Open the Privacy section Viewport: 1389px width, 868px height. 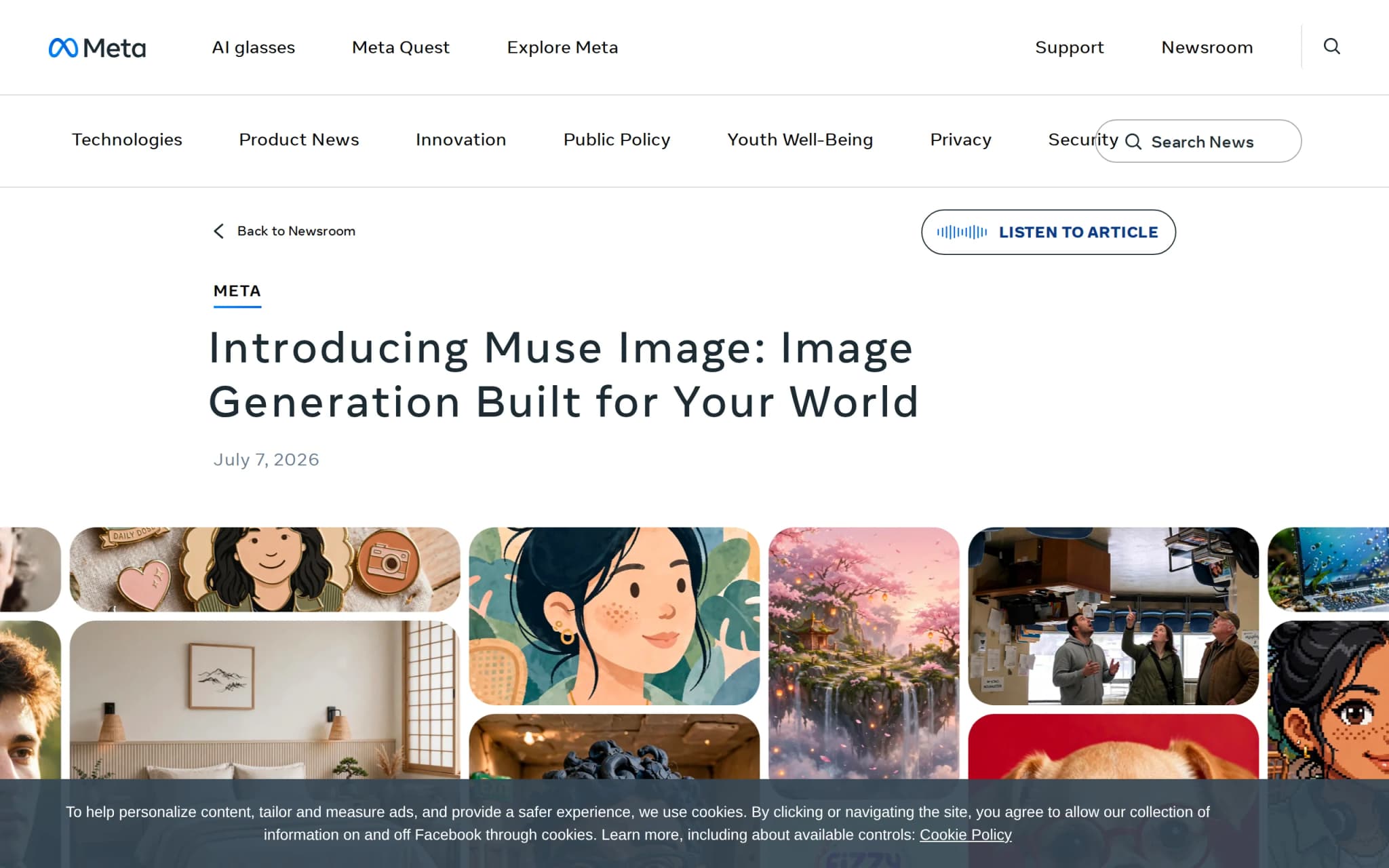coord(960,140)
